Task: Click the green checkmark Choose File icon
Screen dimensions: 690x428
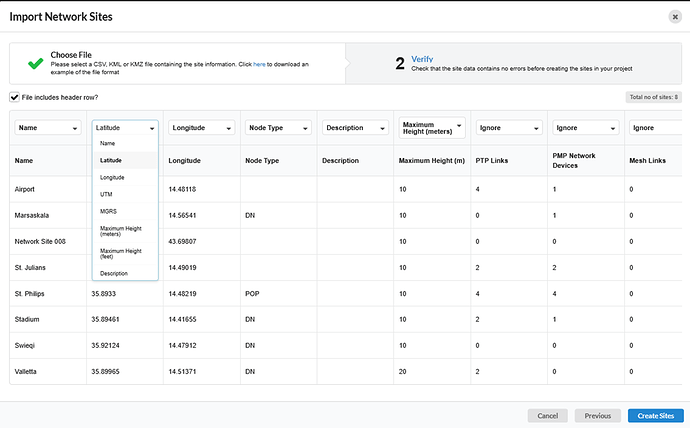Action: (35, 63)
